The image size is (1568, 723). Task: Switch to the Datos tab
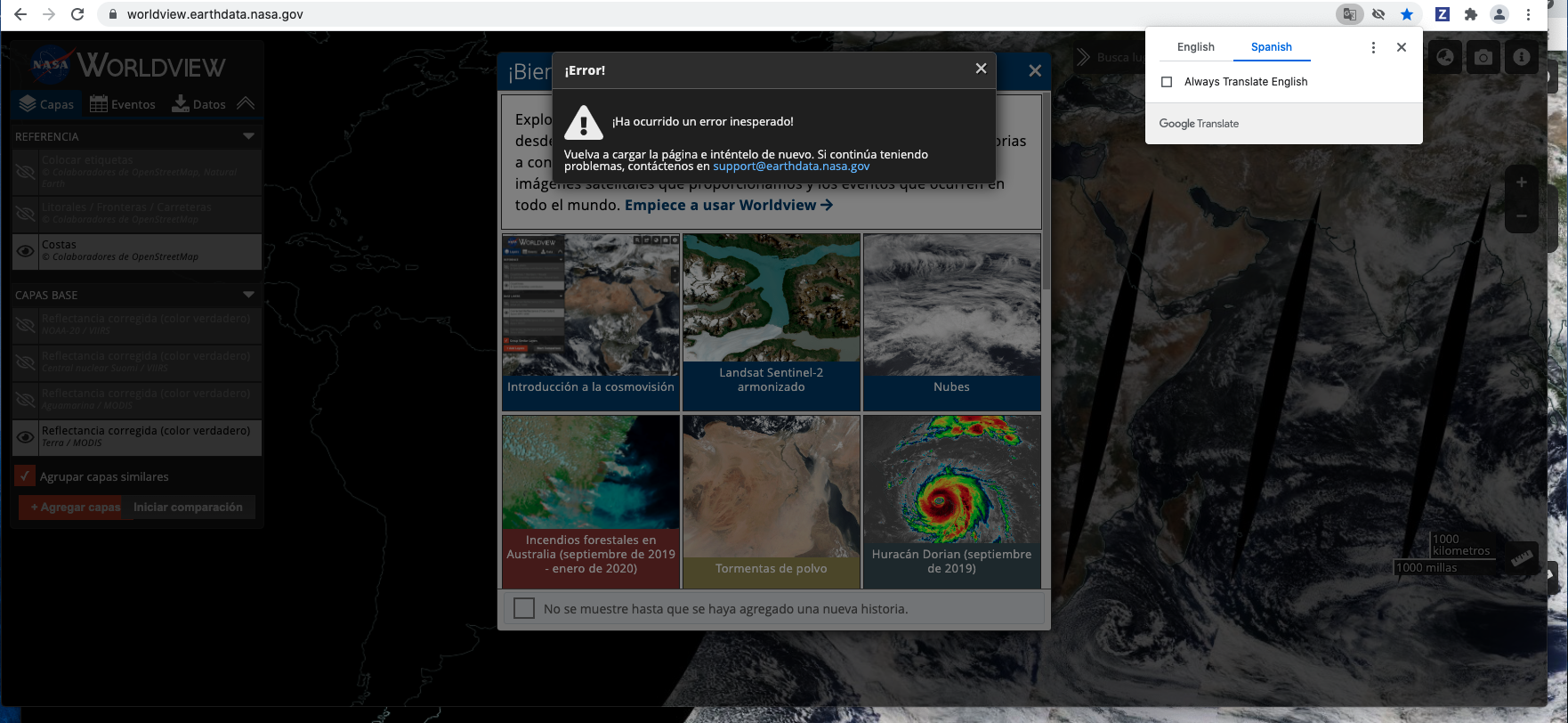198,104
